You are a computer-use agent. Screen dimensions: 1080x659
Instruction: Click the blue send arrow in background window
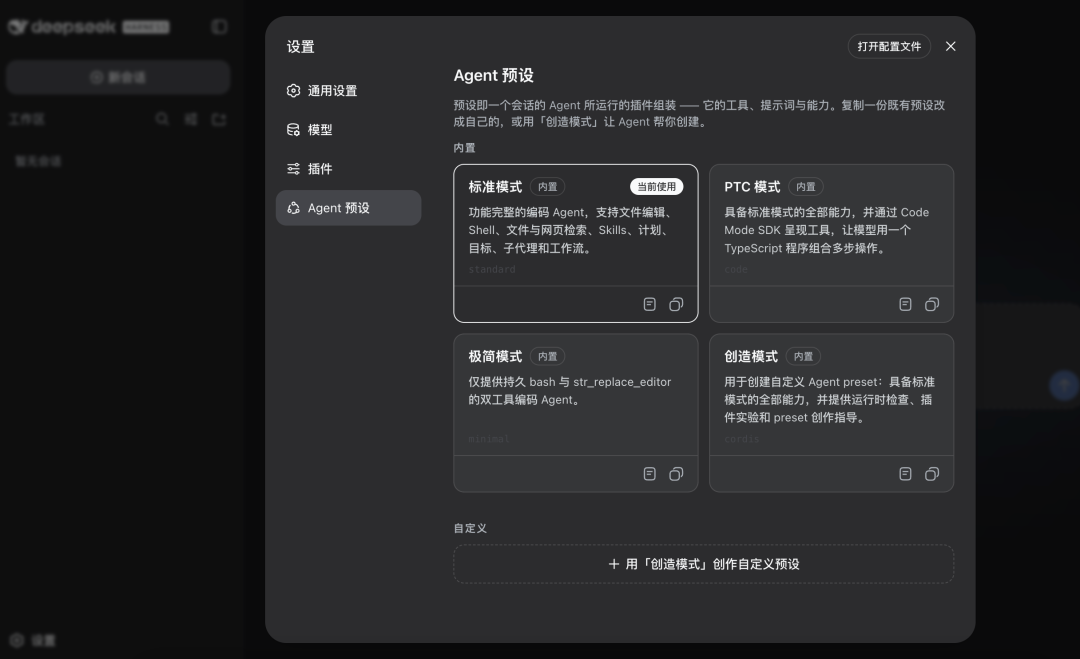(x=1064, y=385)
